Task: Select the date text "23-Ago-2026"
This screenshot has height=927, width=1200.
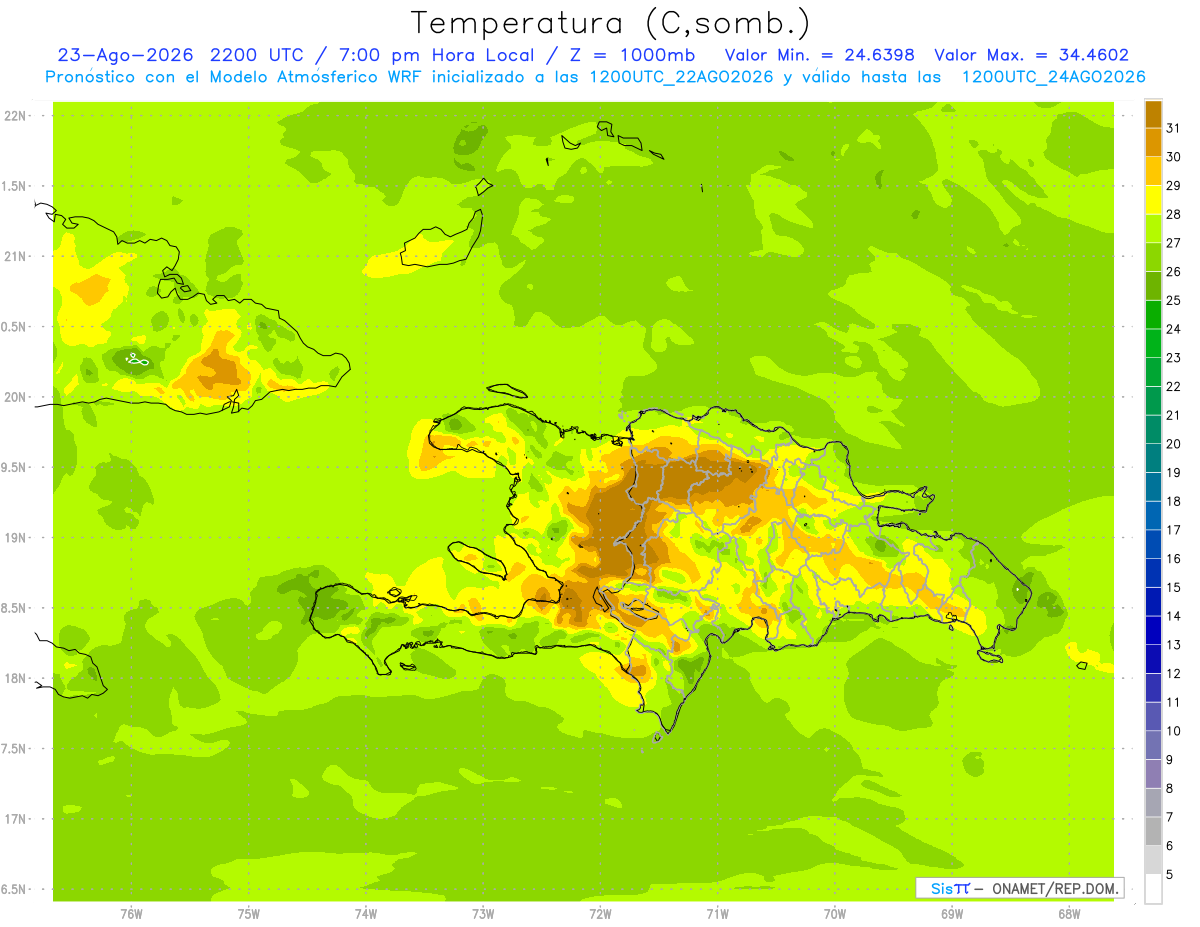Action: (126, 55)
